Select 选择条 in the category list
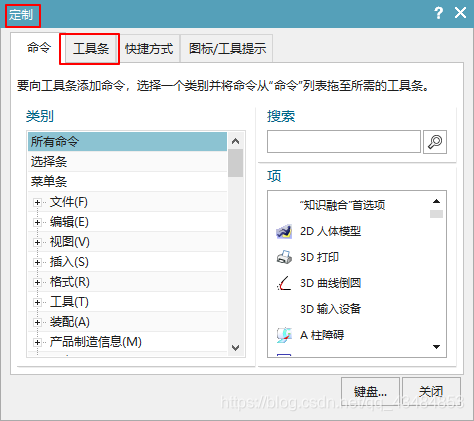The width and height of the screenshot is (474, 421). coord(128,162)
